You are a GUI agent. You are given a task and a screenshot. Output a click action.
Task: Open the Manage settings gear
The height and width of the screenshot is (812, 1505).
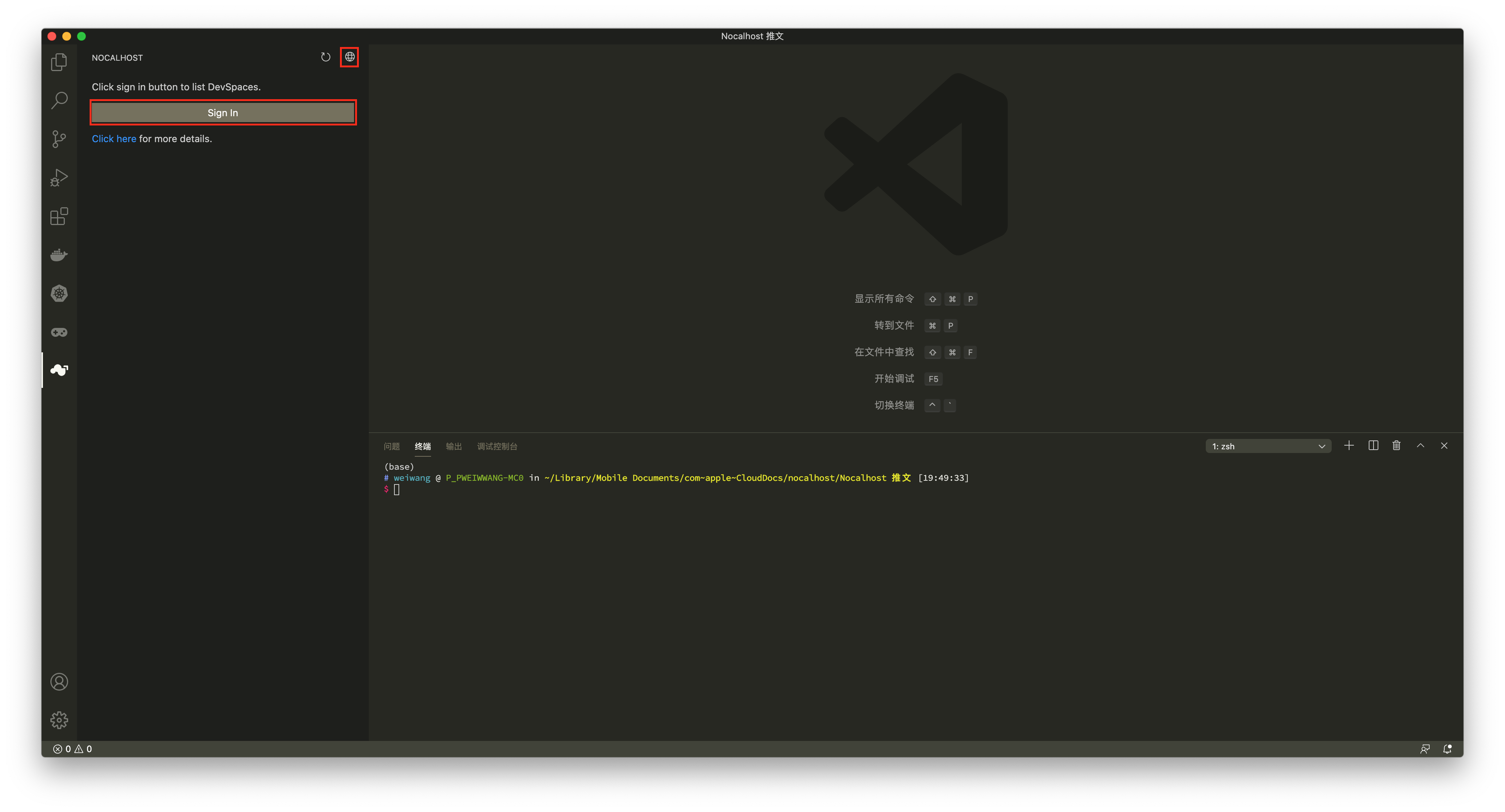coord(59,720)
